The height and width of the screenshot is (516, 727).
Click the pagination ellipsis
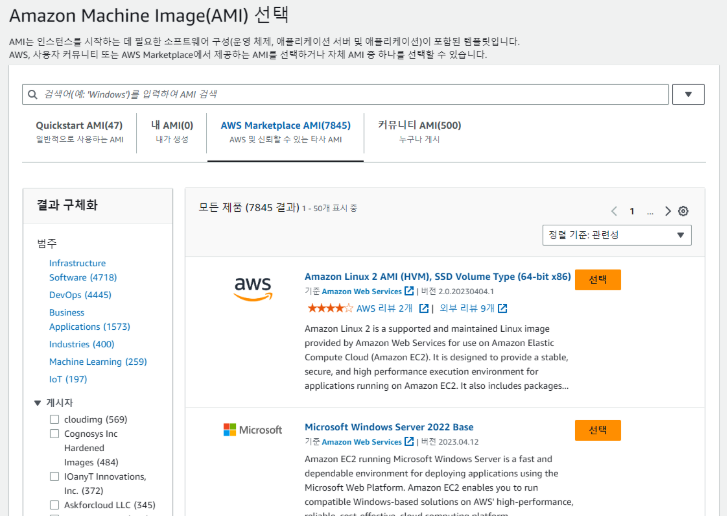[x=650, y=212]
